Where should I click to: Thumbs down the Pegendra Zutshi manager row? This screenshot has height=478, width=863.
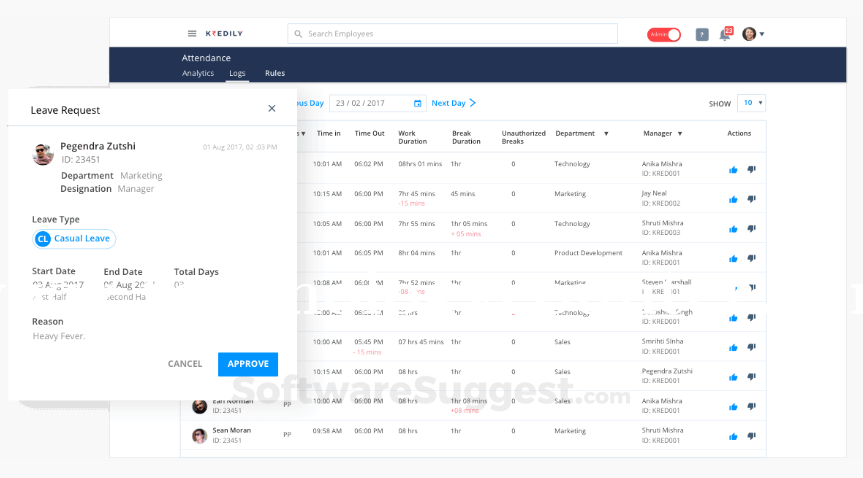tap(752, 377)
